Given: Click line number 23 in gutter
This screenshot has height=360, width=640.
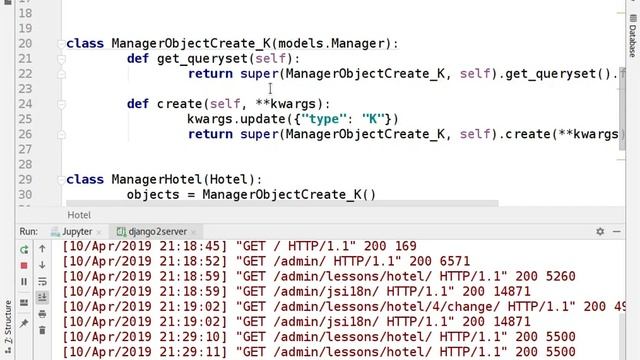Looking at the screenshot, I should 25,89.
